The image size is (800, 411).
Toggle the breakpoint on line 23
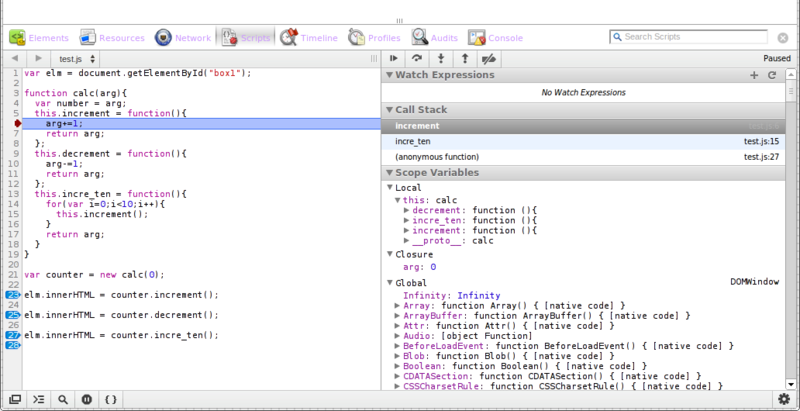pyautogui.click(x=13, y=295)
